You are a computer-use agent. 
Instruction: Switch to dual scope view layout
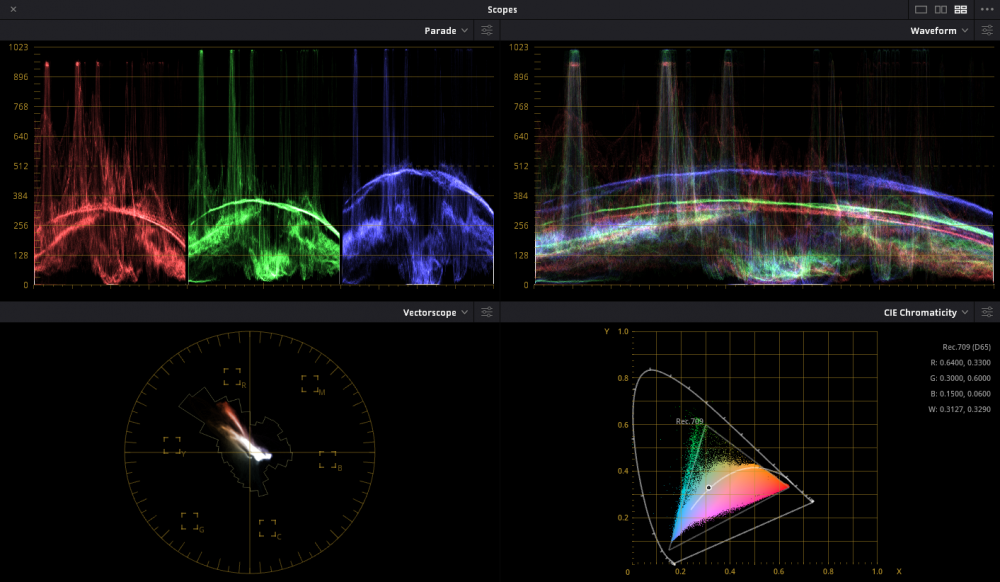click(941, 9)
